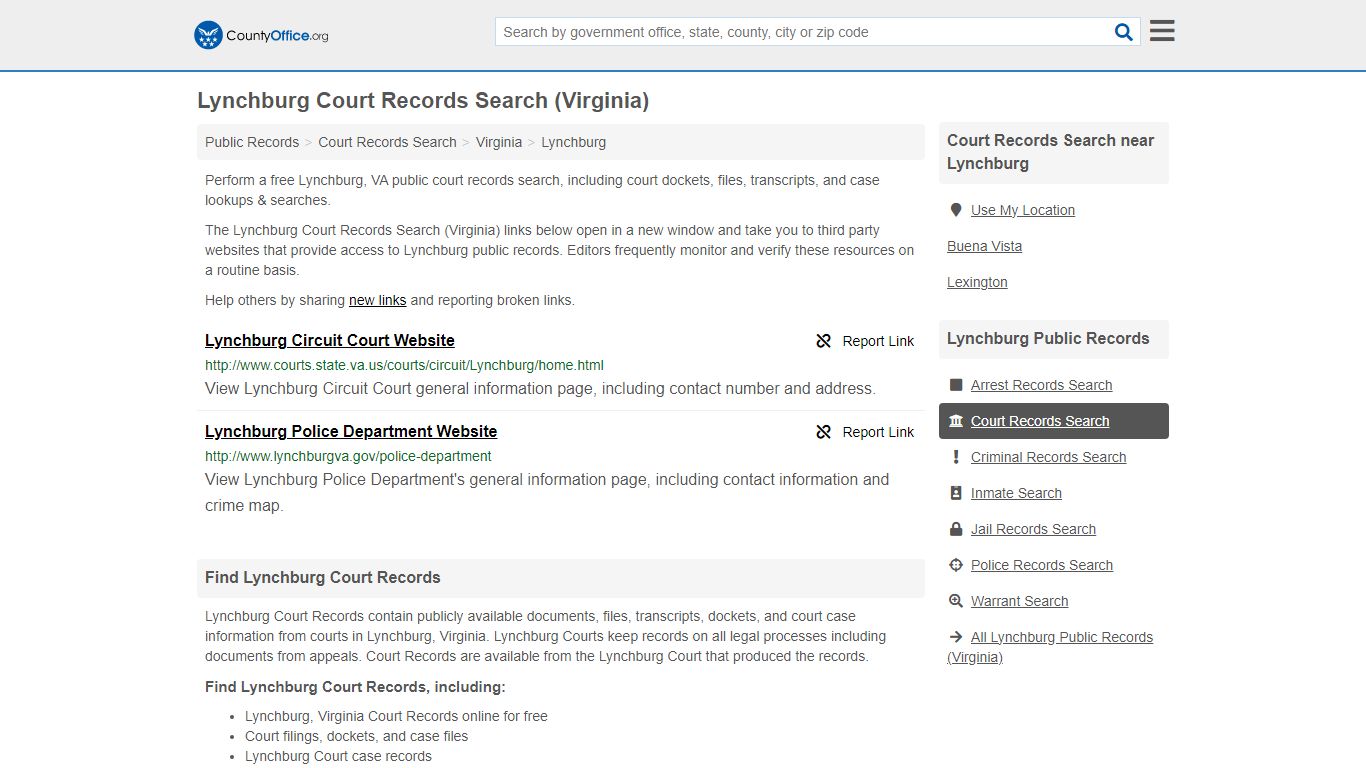Click the CountyOffice.org logo

[261, 35]
